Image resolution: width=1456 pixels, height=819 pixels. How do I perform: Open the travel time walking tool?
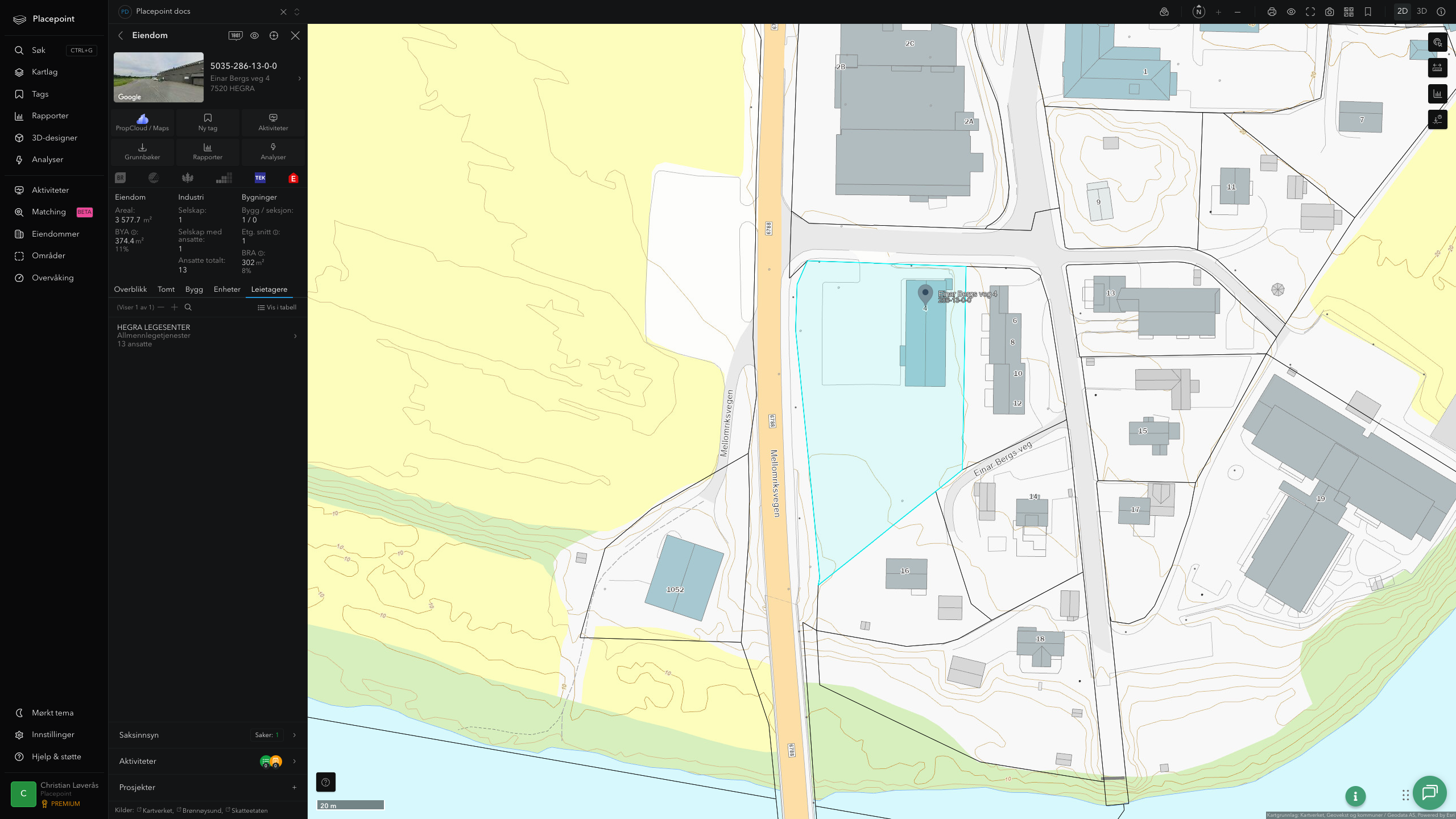(x=1437, y=119)
